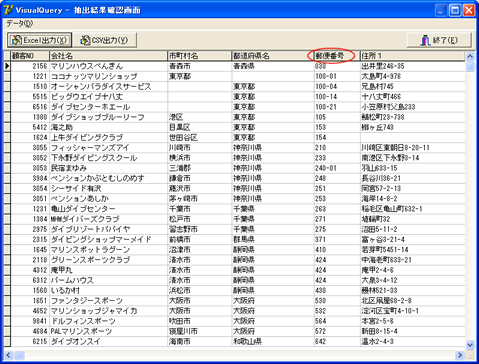This screenshot has width=479, height=364.
Task: Click the horizontal scrollbar left arrow
Action: tap(8, 355)
